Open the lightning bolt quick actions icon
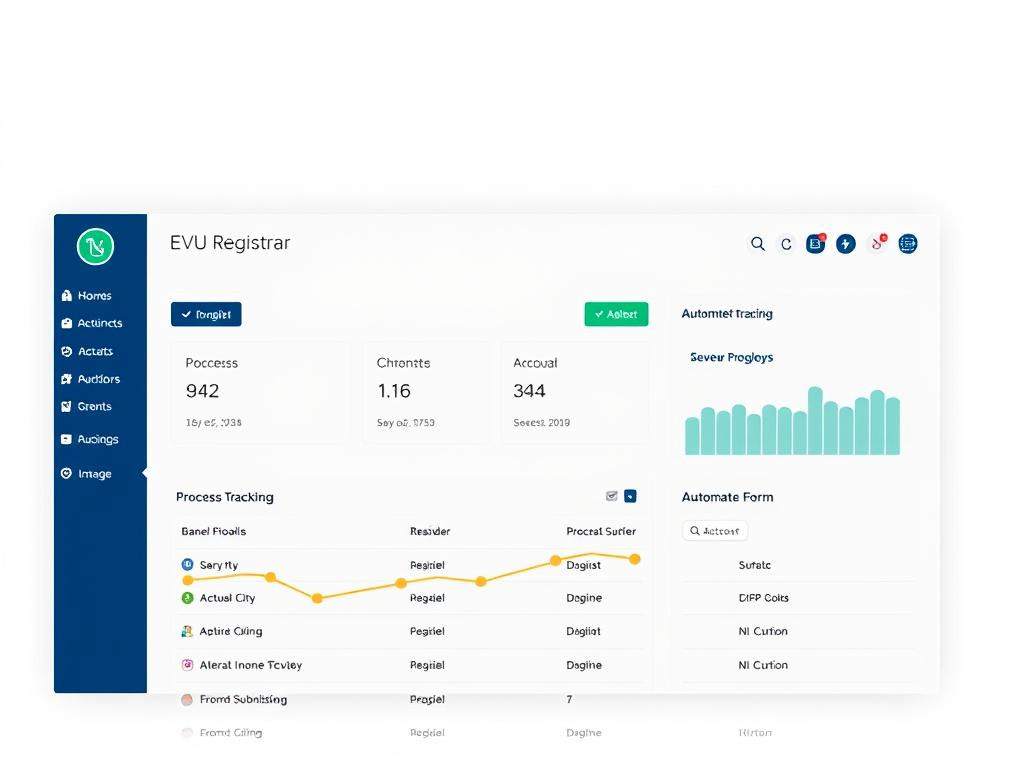Image resolution: width=1024 pixels, height=768 pixels. tap(846, 244)
